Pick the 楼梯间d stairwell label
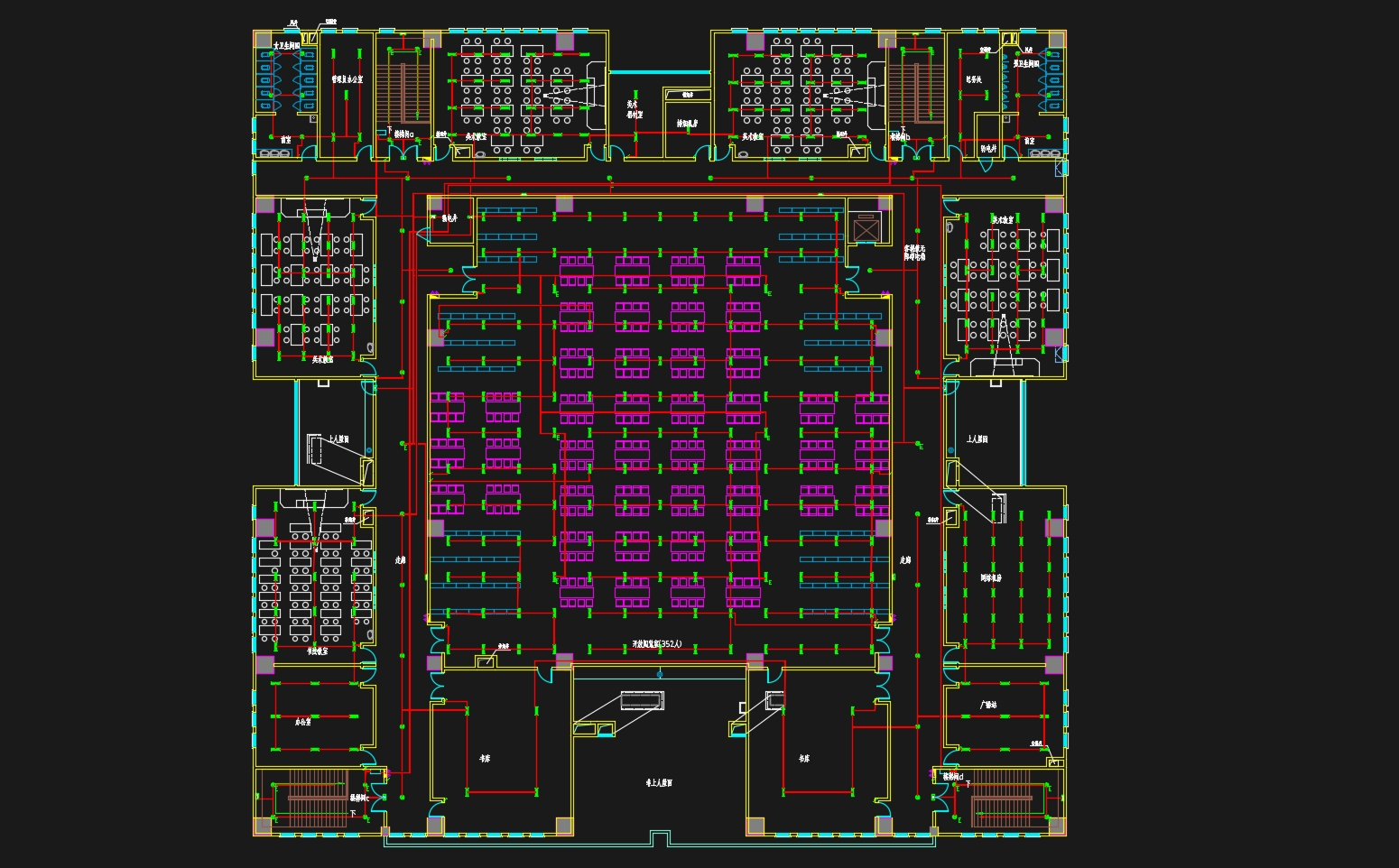This screenshot has height=868, width=1399. (x=953, y=777)
